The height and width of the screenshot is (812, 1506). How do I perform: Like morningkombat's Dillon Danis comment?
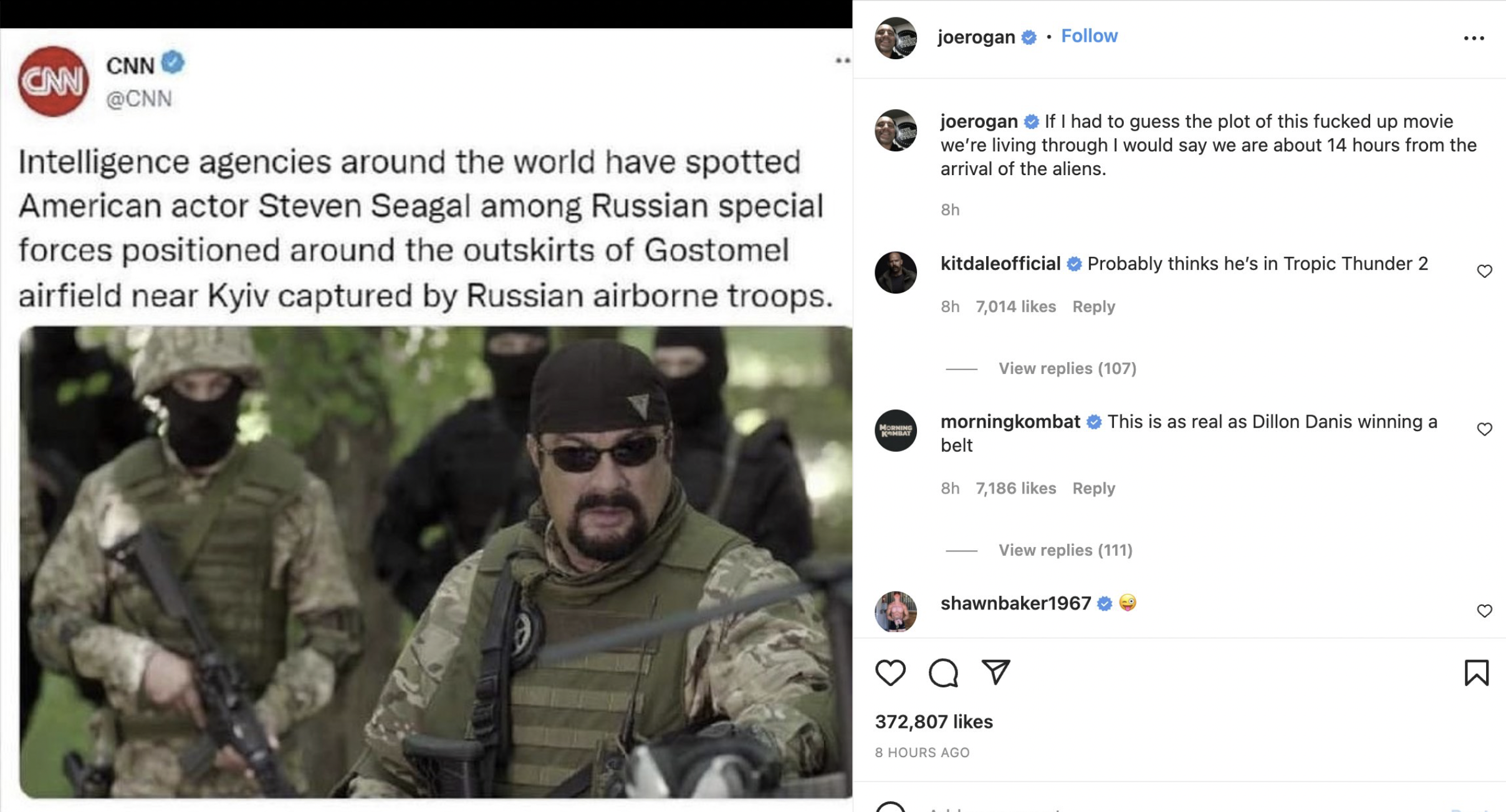[1484, 429]
